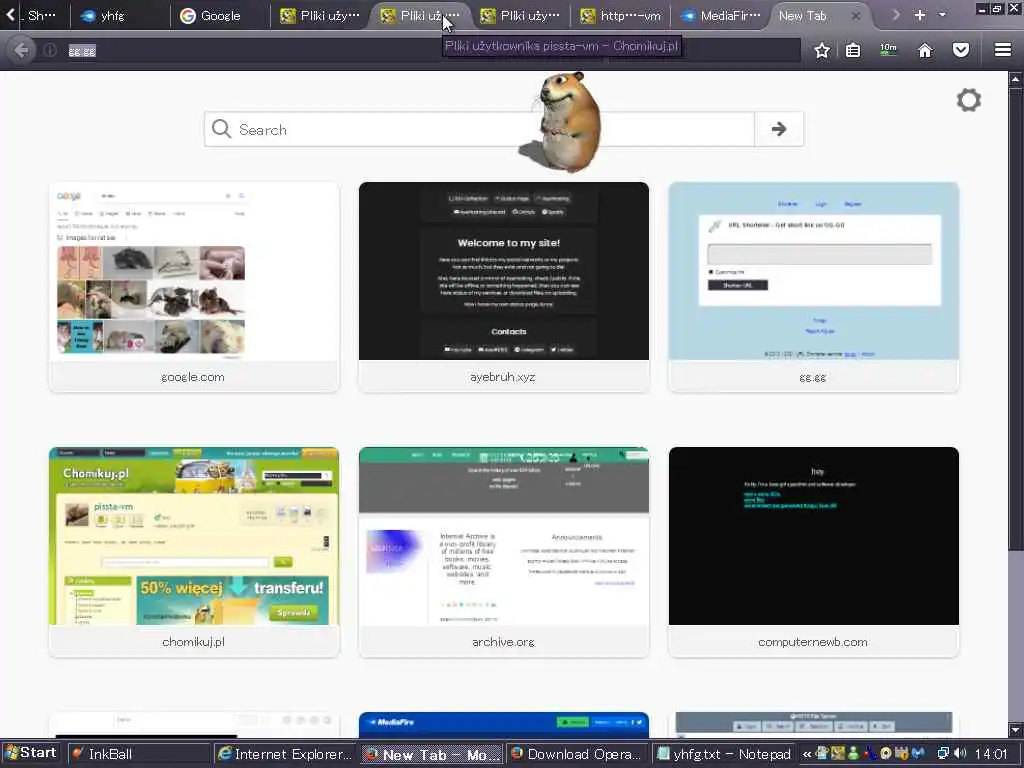Image resolution: width=1024 pixels, height=768 pixels.
Task: Switch to the MediaFir tab
Action: pos(720,16)
